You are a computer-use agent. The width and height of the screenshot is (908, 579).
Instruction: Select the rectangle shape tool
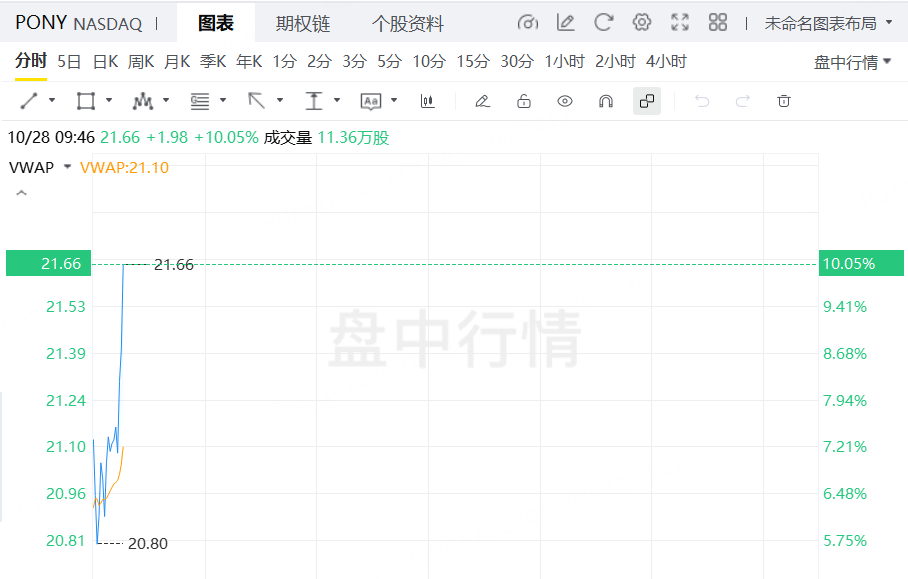(x=86, y=101)
